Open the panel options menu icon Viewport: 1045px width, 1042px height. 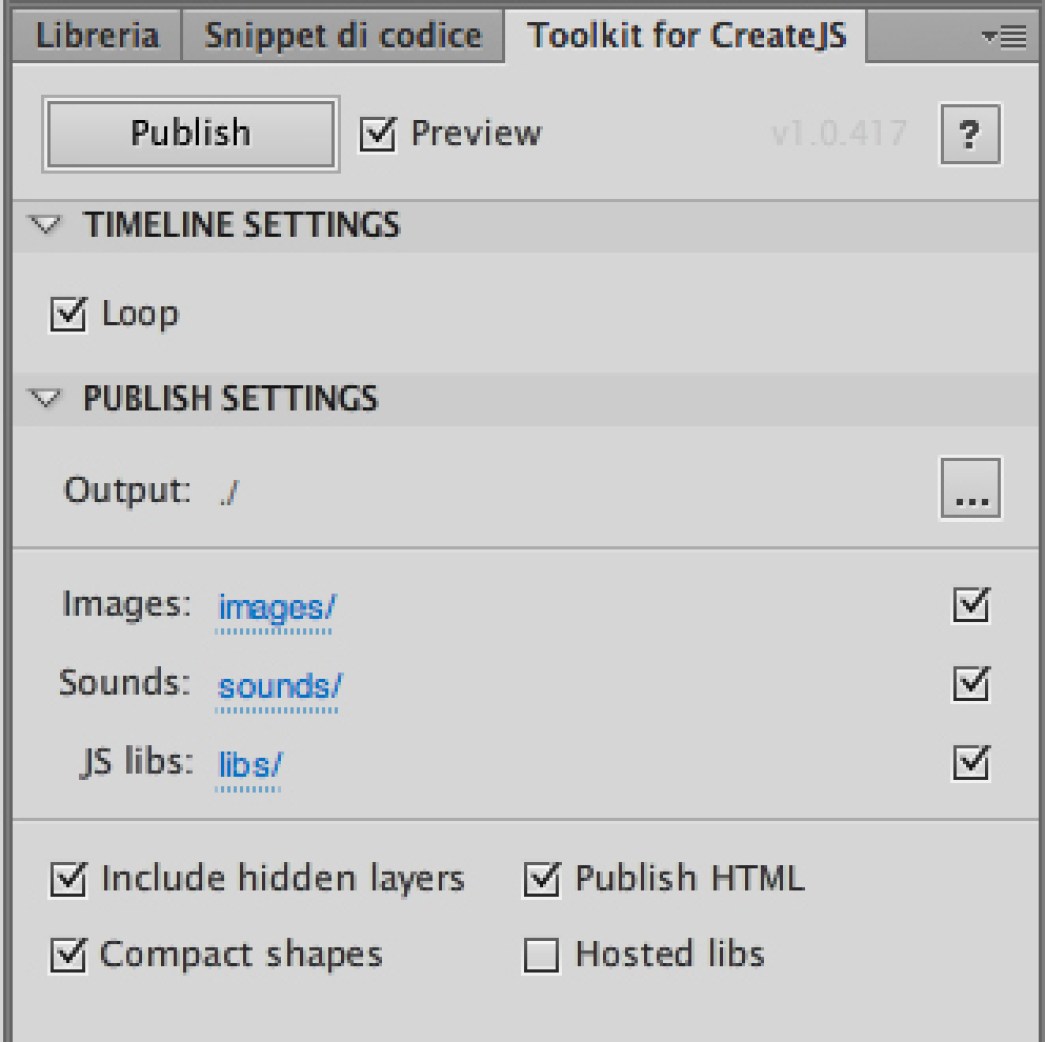pyautogui.click(x=1004, y=37)
